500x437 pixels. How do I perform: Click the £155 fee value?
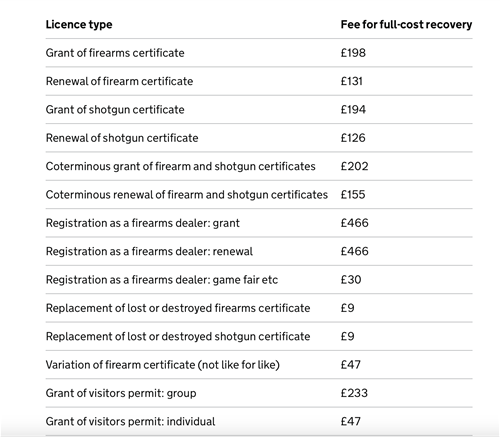[353, 195]
